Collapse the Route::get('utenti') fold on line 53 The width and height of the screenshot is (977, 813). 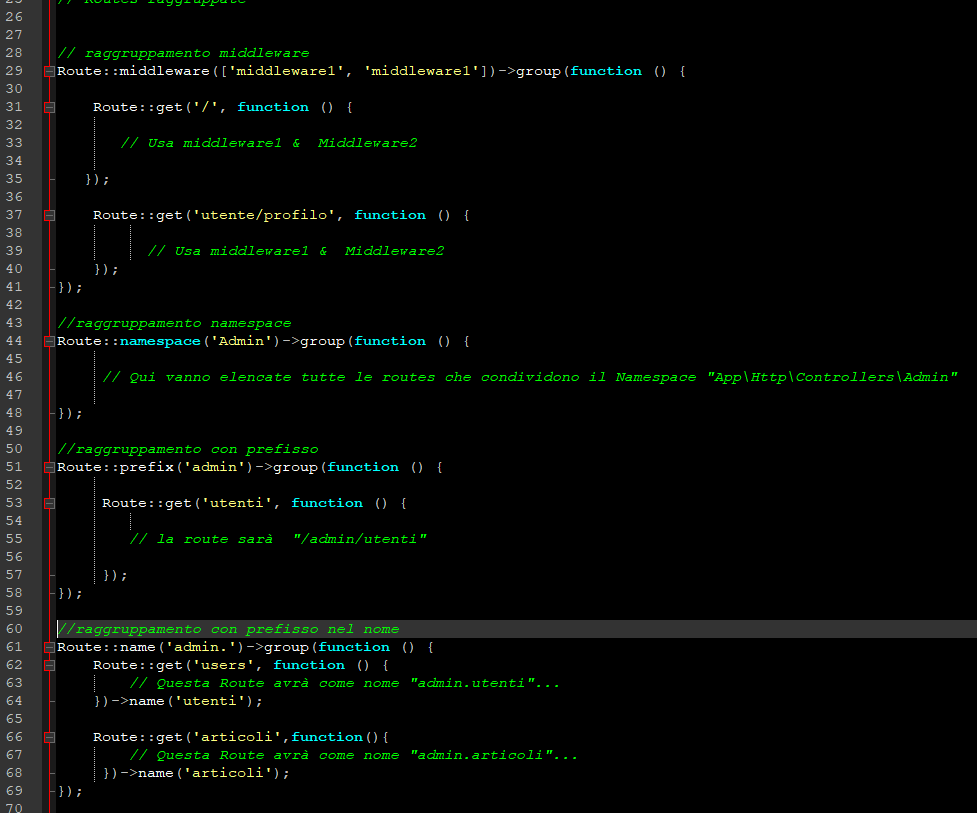click(x=49, y=503)
